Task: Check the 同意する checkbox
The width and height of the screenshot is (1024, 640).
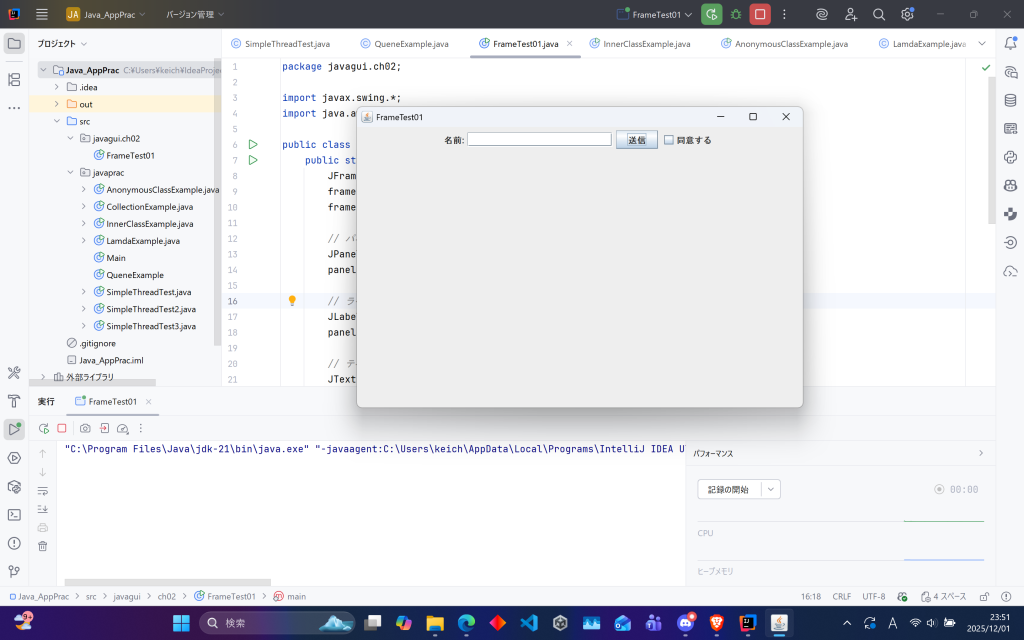Action: tap(669, 140)
